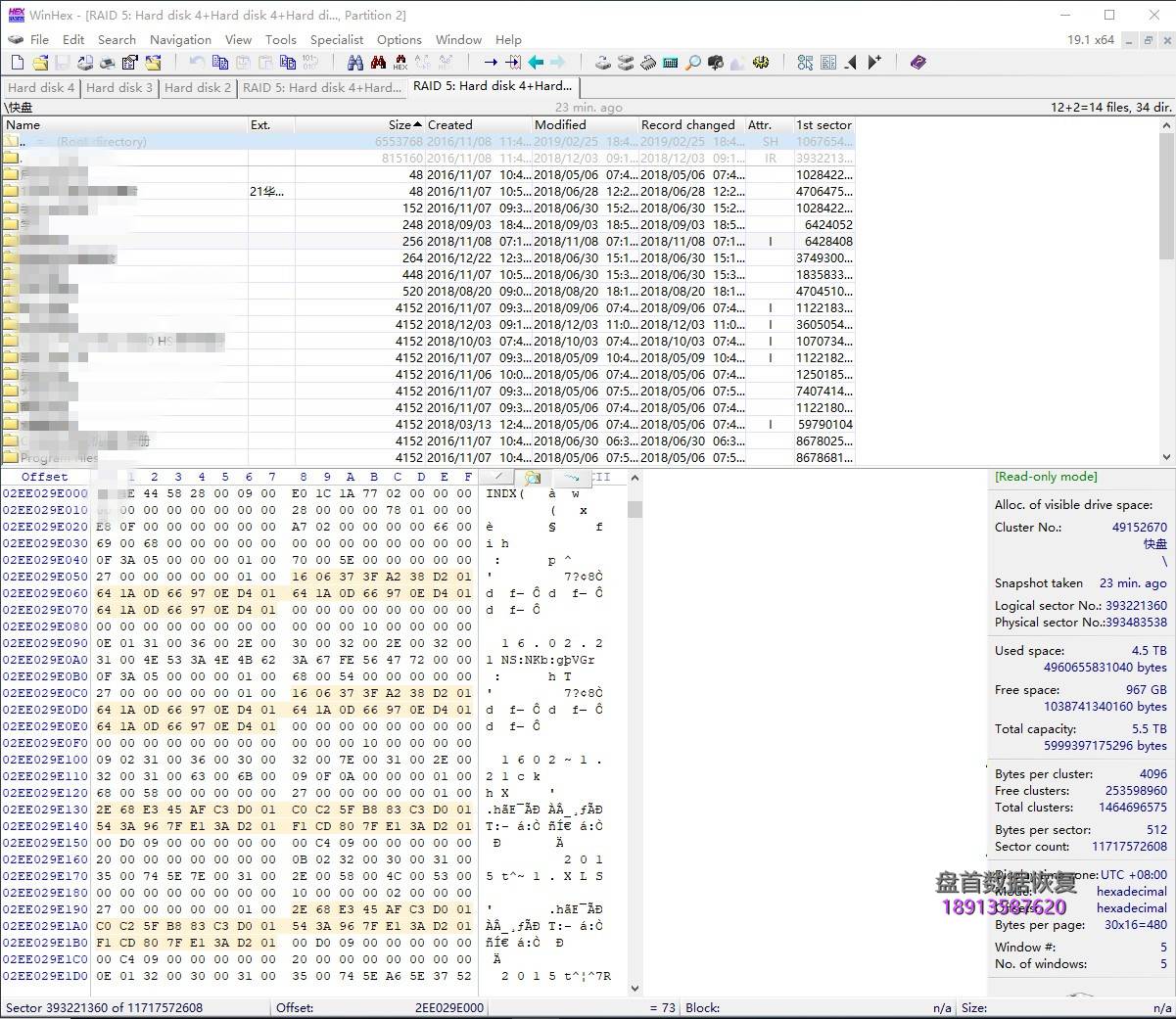Sort by the 1st sector column header
1176x1019 pixels.
coord(823,125)
